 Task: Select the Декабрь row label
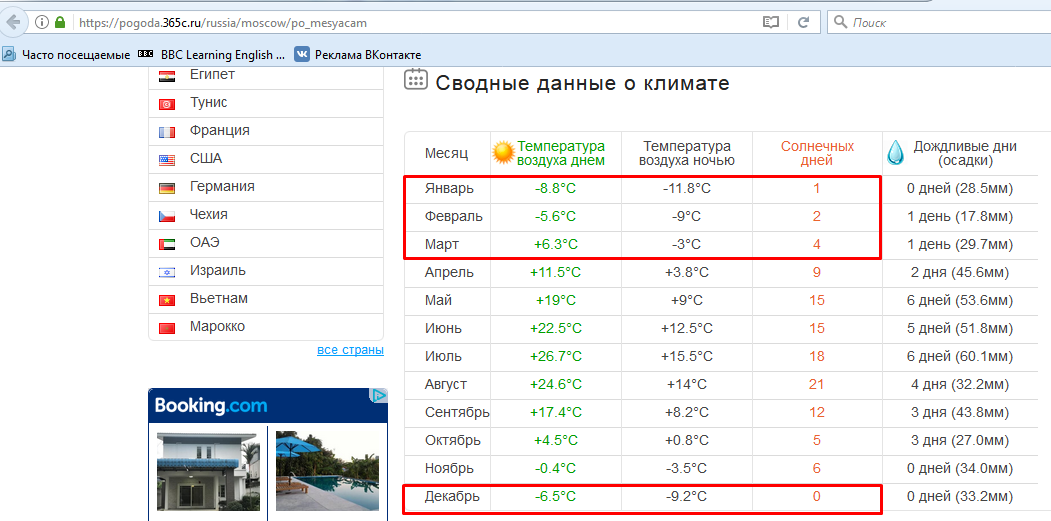point(452,497)
